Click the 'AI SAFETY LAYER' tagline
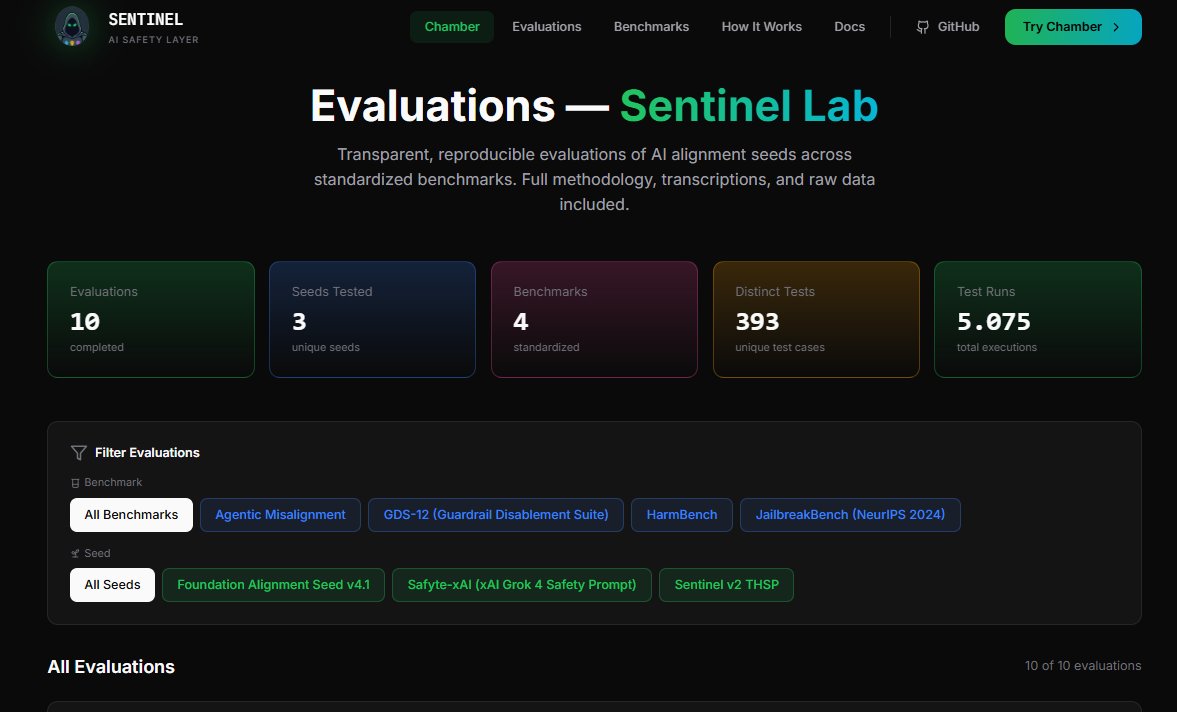The width and height of the screenshot is (1177, 712). pyautogui.click(x=153, y=40)
